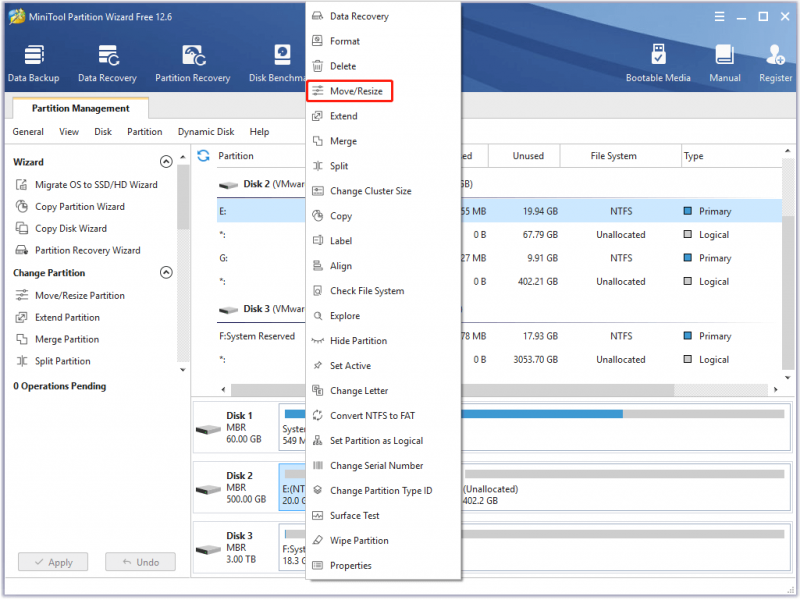Open the Data Backup tool
Screen dimensions: 800x600
[34, 63]
